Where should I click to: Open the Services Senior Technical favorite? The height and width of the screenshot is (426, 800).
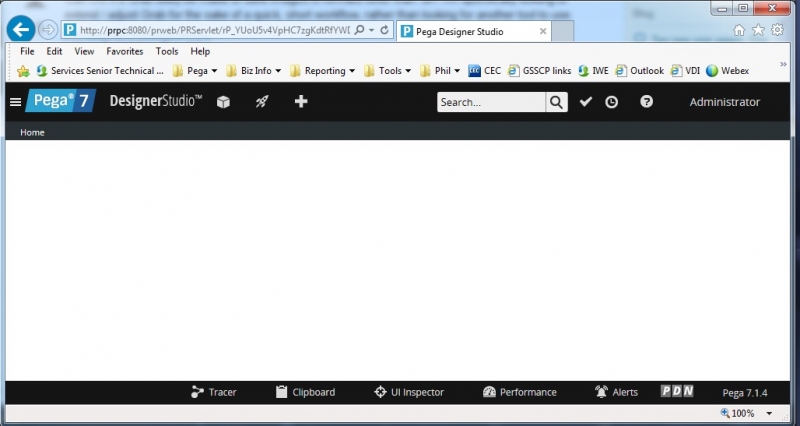pyautogui.click(x=100, y=71)
